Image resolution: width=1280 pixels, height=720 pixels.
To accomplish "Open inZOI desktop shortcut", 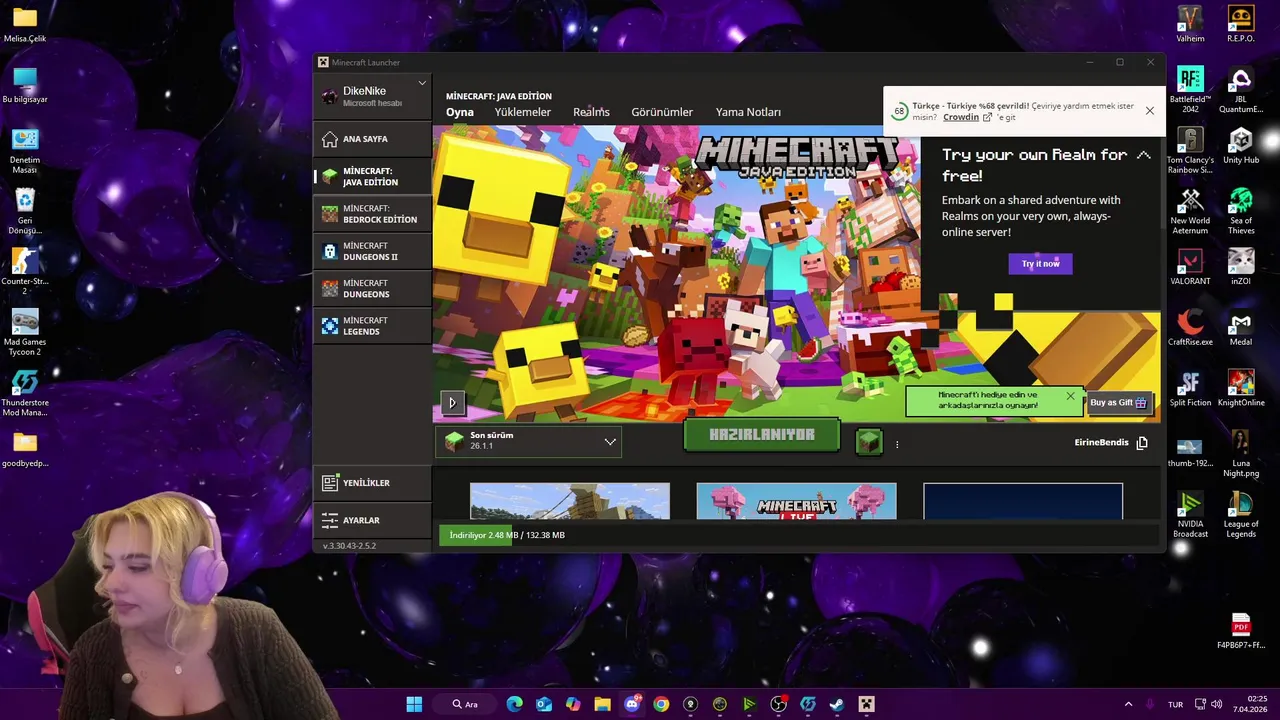I will click(x=1241, y=266).
